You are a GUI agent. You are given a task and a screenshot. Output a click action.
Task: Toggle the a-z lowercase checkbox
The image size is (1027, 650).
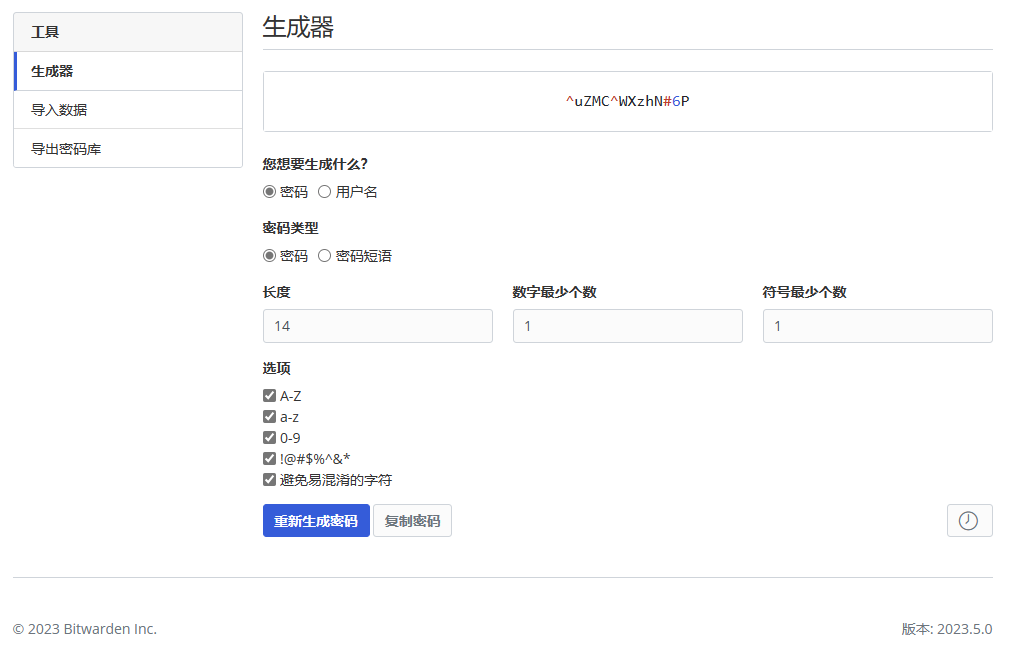pyautogui.click(x=269, y=417)
